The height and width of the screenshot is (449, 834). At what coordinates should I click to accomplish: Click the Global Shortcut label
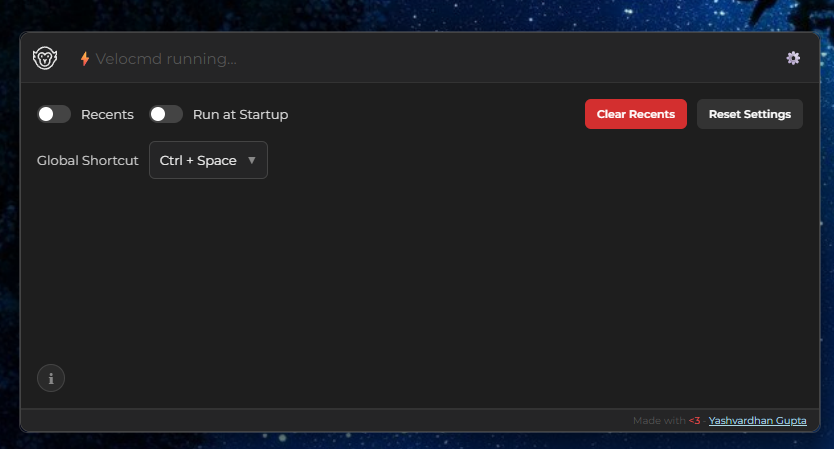pyautogui.click(x=88, y=160)
